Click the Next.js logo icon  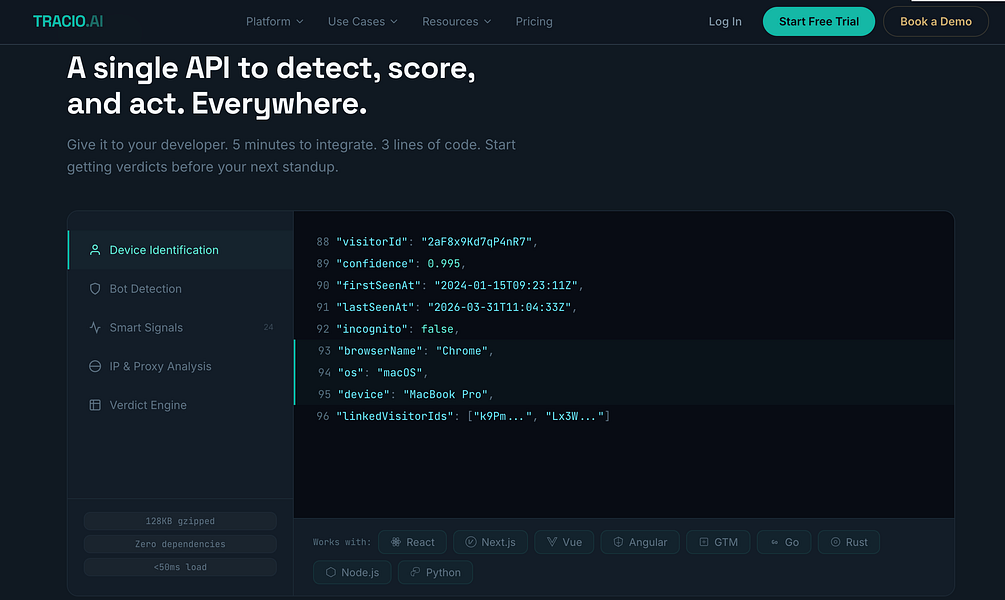click(x=470, y=542)
